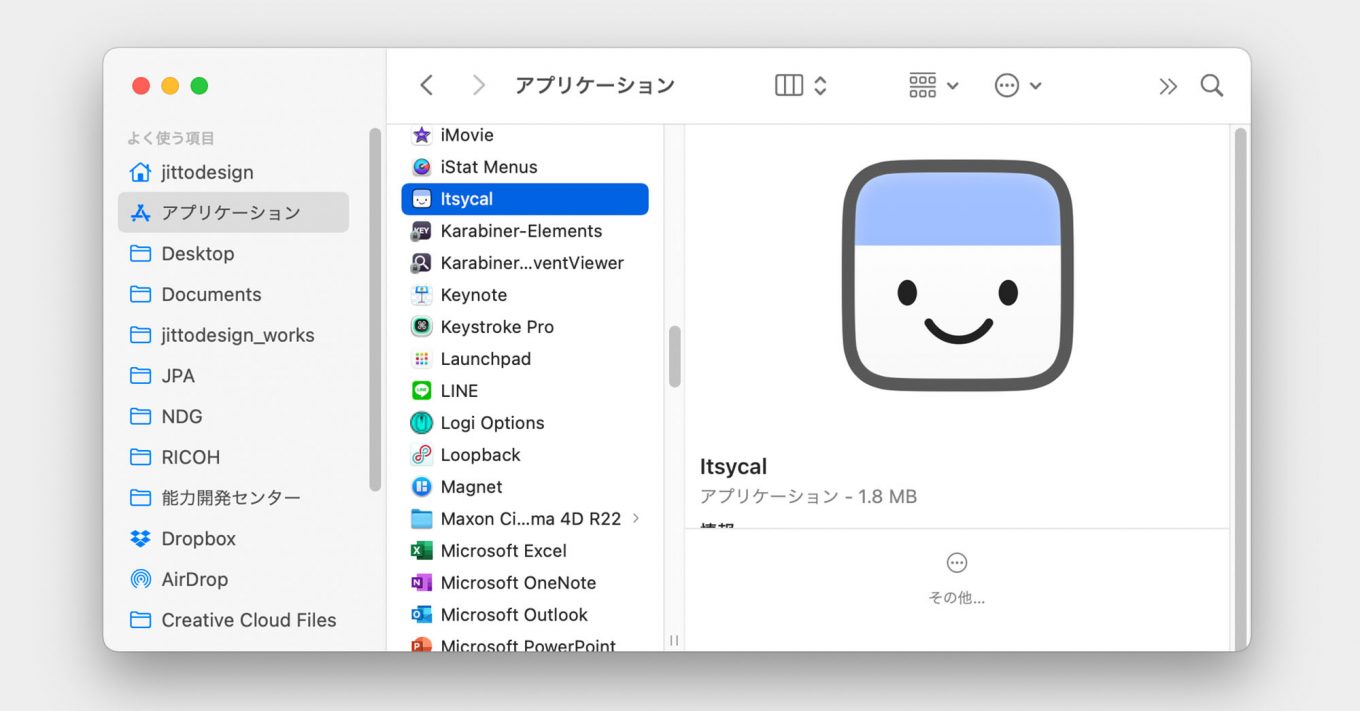The height and width of the screenshot is (711, 1360).
Task: Click the Keynote application icon
Action: pos(420,295)
